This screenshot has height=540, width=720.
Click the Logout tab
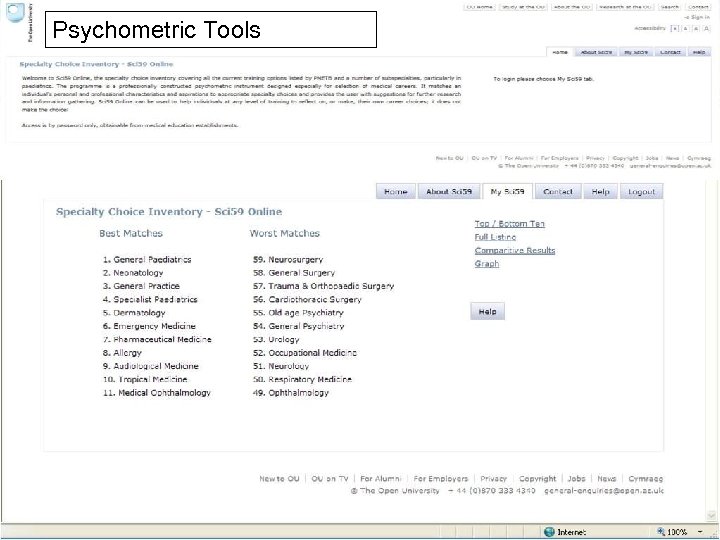tap(641, 191)
